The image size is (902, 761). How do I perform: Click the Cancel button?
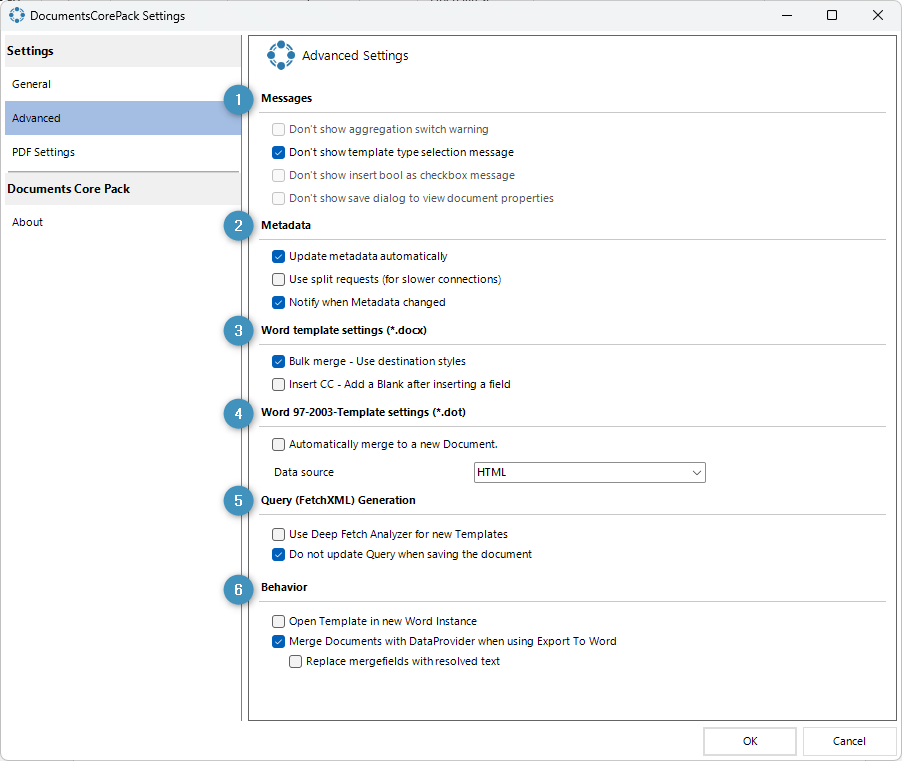(849, 741)
